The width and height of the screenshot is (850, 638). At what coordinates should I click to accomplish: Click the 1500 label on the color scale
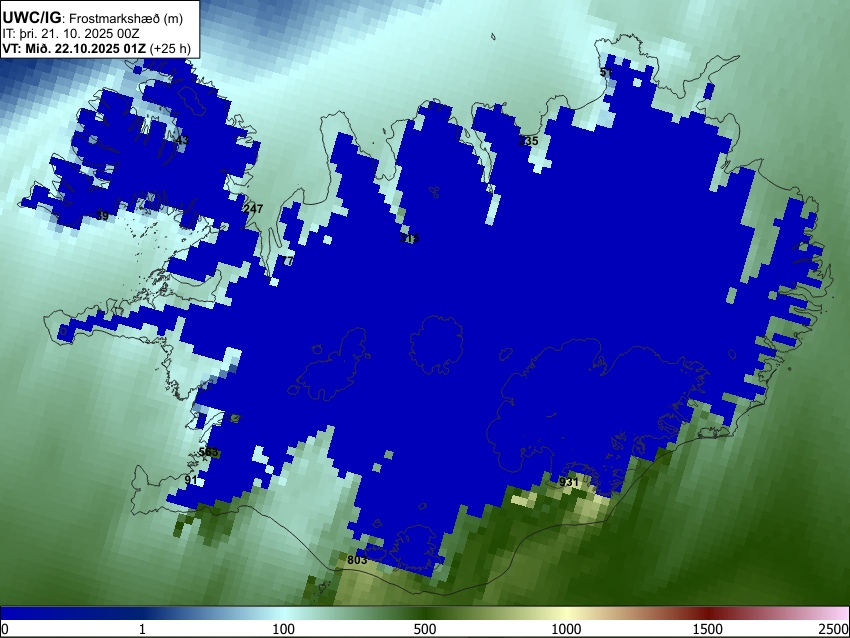[708, 629]
